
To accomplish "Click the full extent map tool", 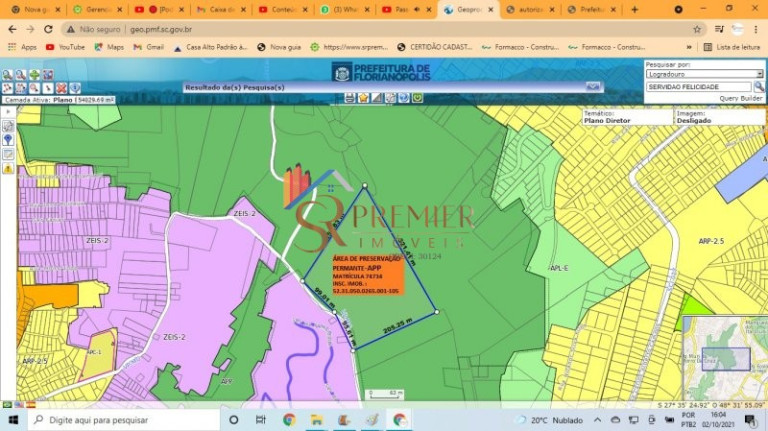I will click(x=48, y=75).
